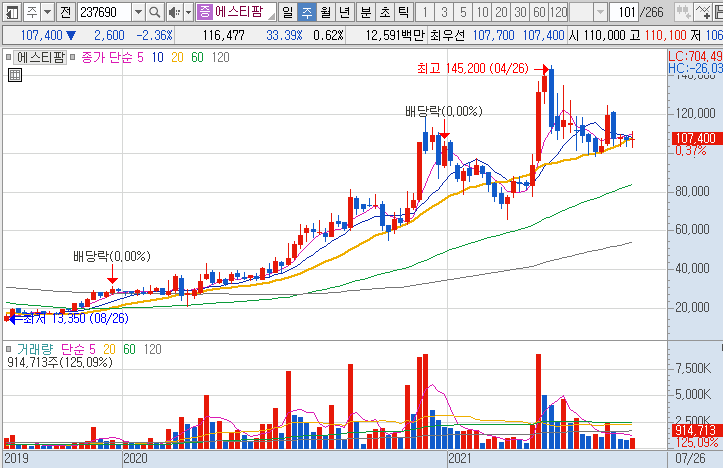Click the gray price MA 120 legend
Viewport: 723px width, 468px height.
coord(220,58)
